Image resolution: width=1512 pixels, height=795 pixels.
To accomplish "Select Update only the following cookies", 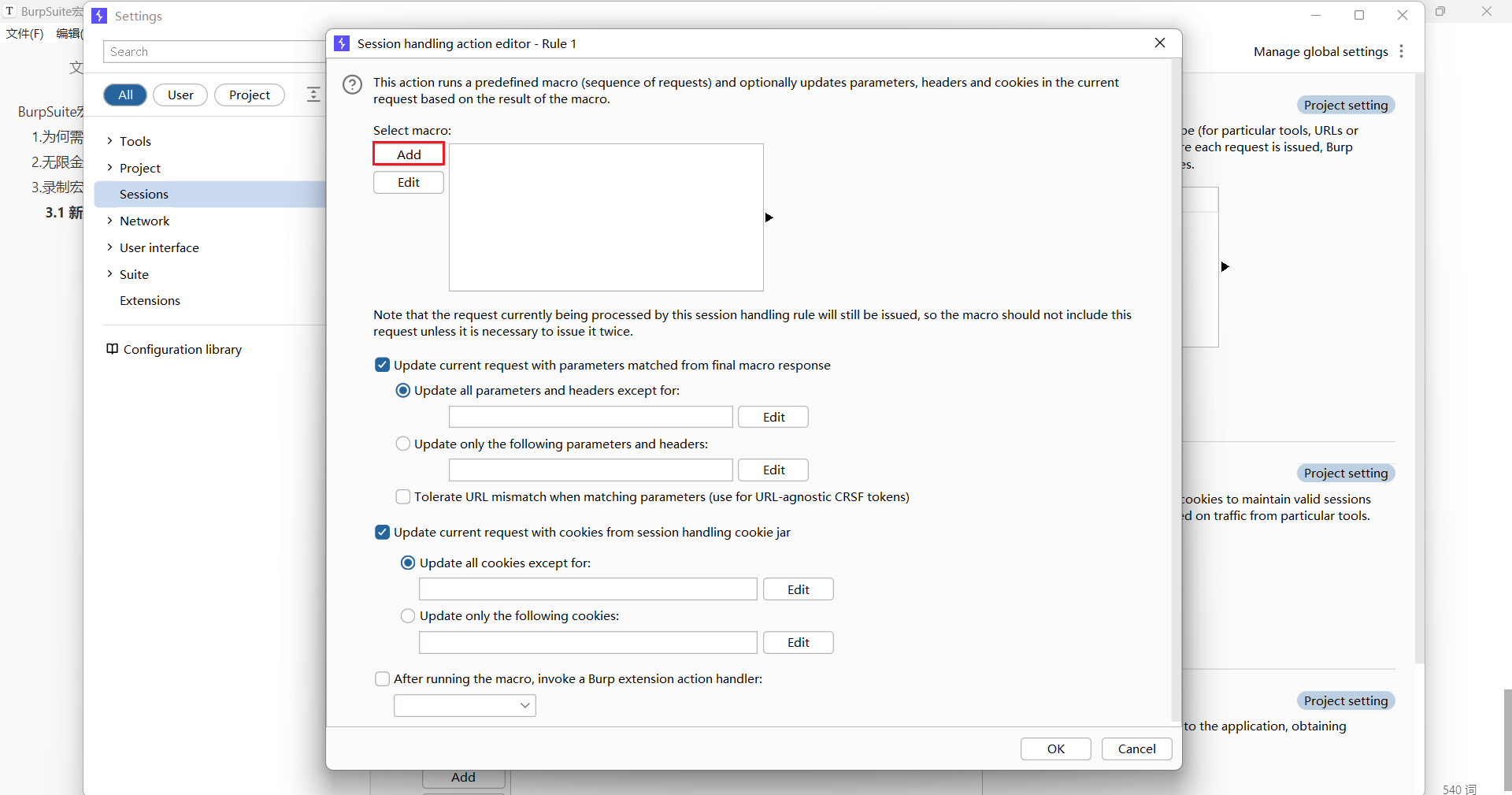I will (408, 615).
